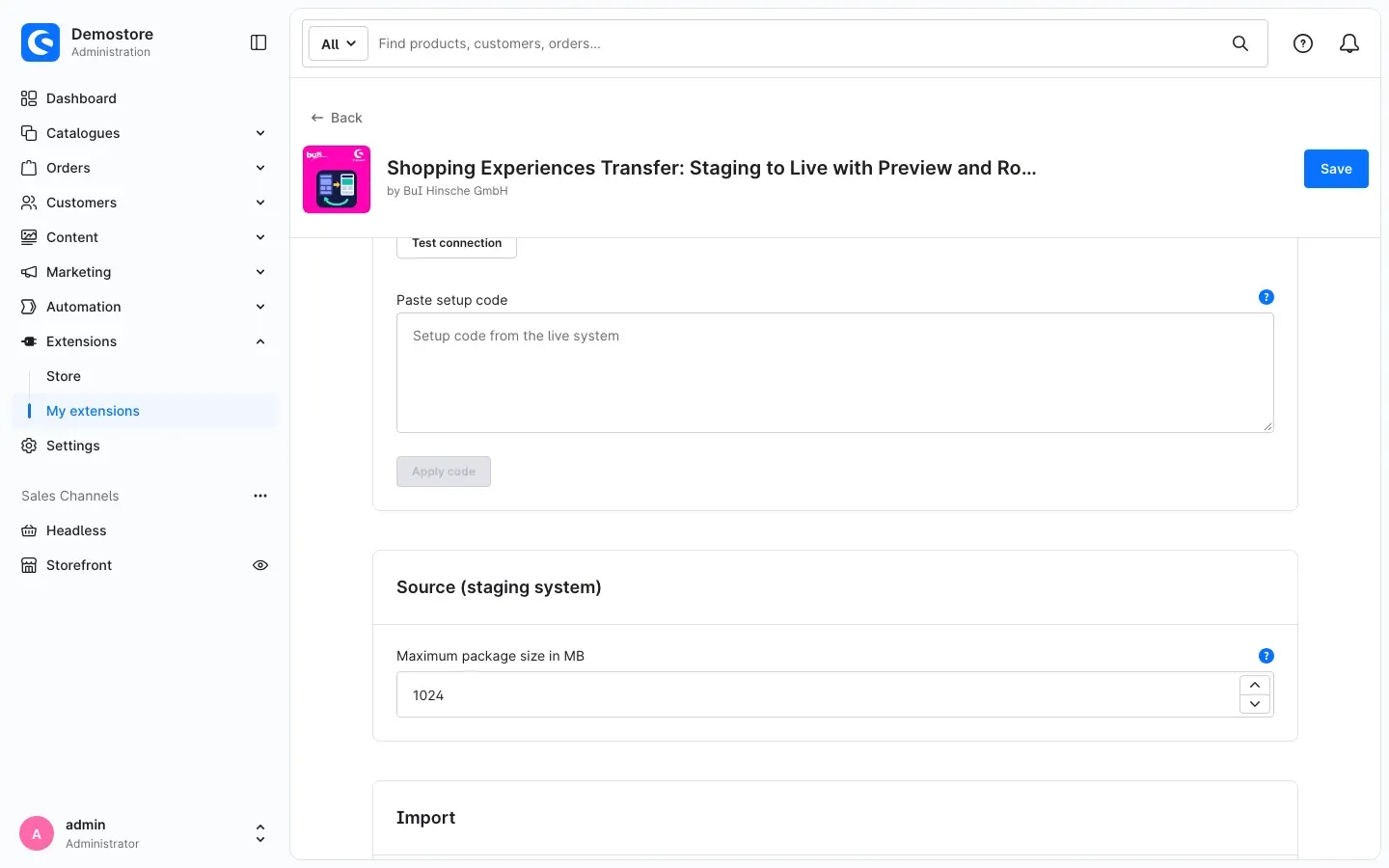Screen dimensions: 1389x868
Task: Click the Headless basket icon
Action: click(29, 530)
